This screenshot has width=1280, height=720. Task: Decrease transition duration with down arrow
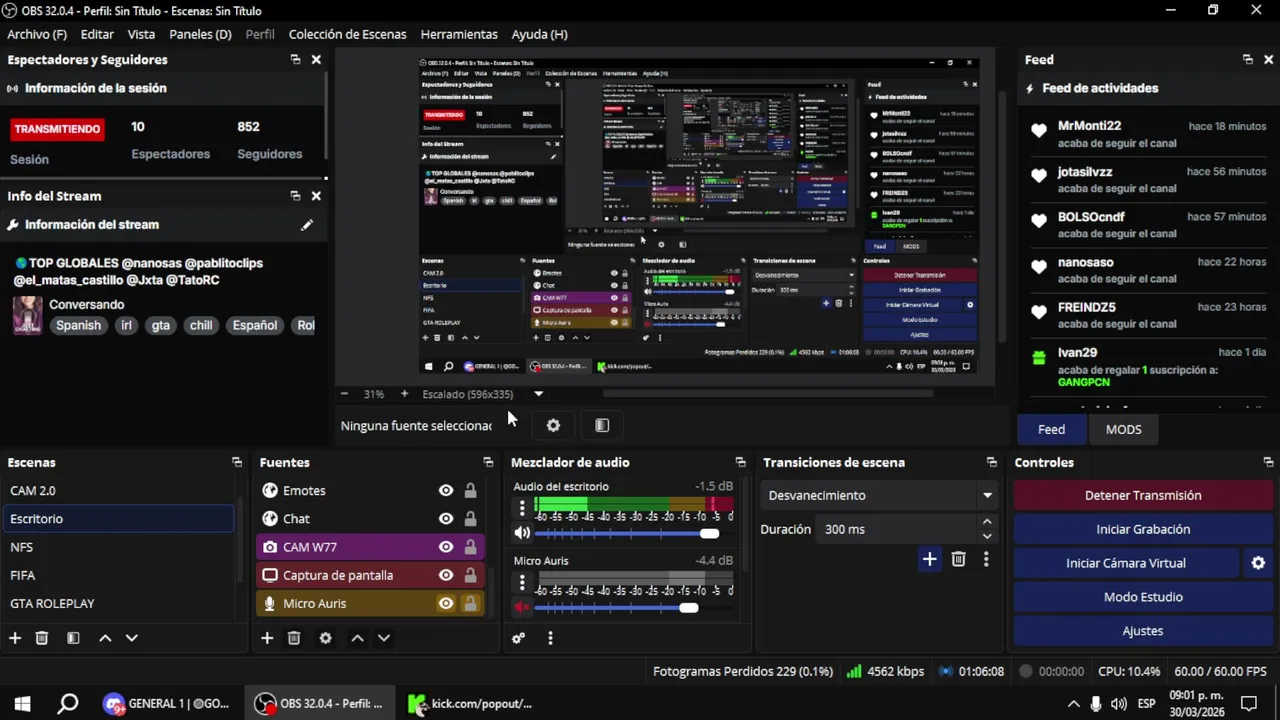tap(987, 536)
